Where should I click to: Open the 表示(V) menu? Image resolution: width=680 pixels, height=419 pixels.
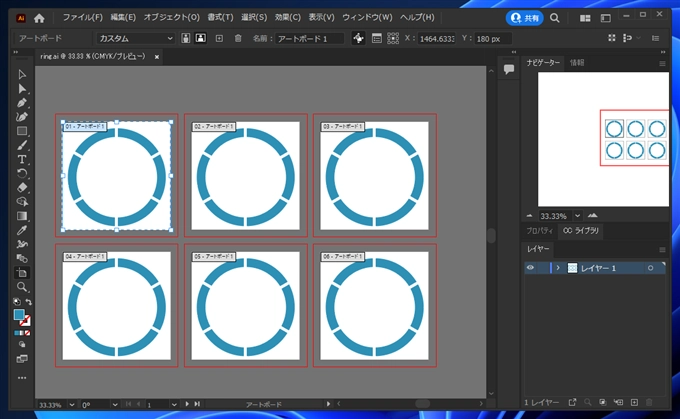(321, 17)
